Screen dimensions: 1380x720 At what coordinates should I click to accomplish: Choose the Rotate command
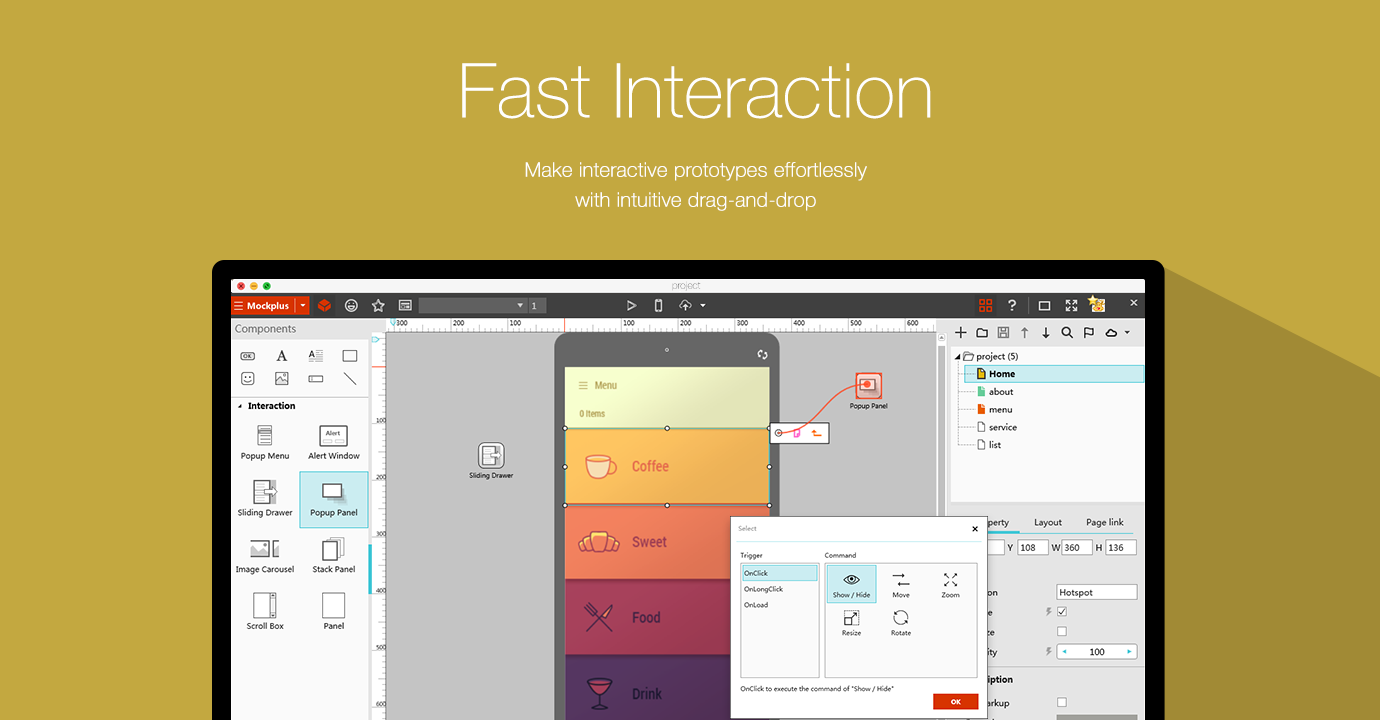point(901,623)
